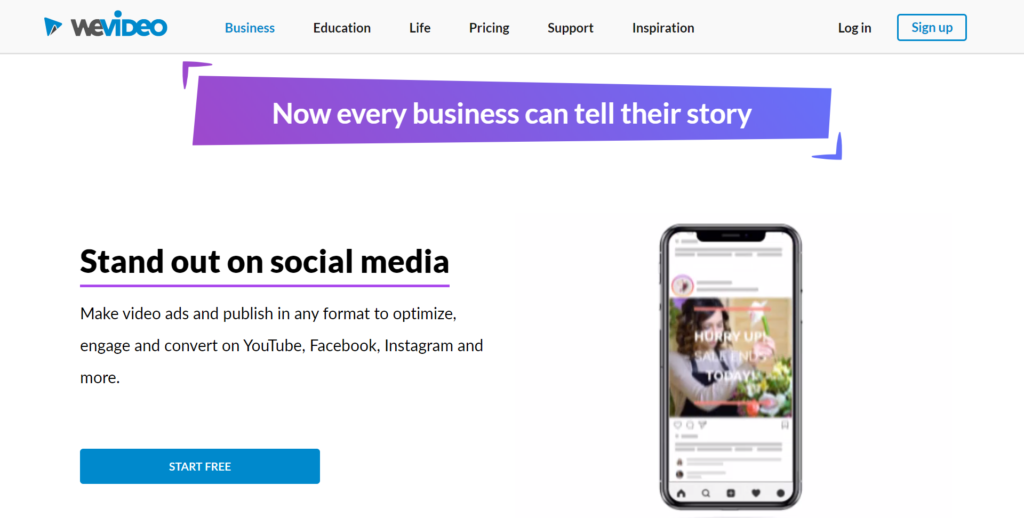1024x518 pixels.
Task: Open the Business menu item
Action: [250, 28]
